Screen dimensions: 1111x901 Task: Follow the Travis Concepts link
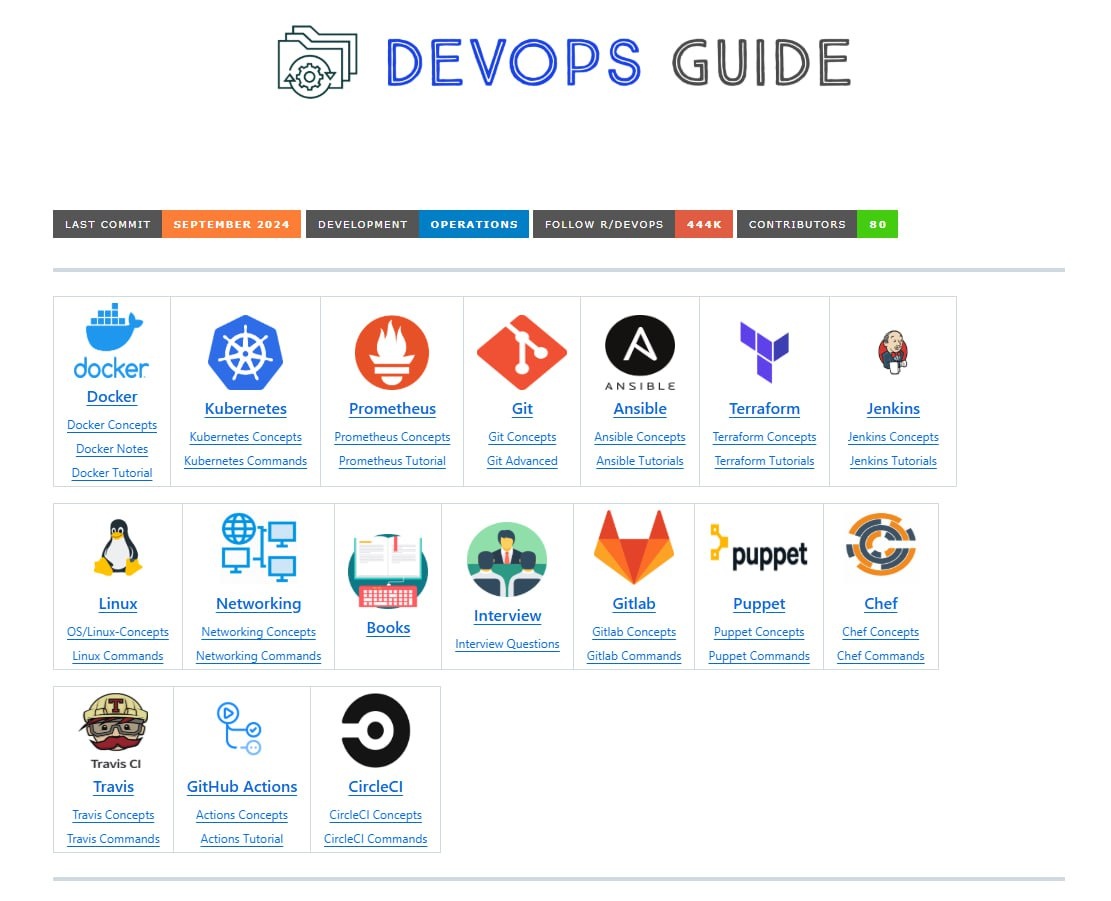click(113, 815)
